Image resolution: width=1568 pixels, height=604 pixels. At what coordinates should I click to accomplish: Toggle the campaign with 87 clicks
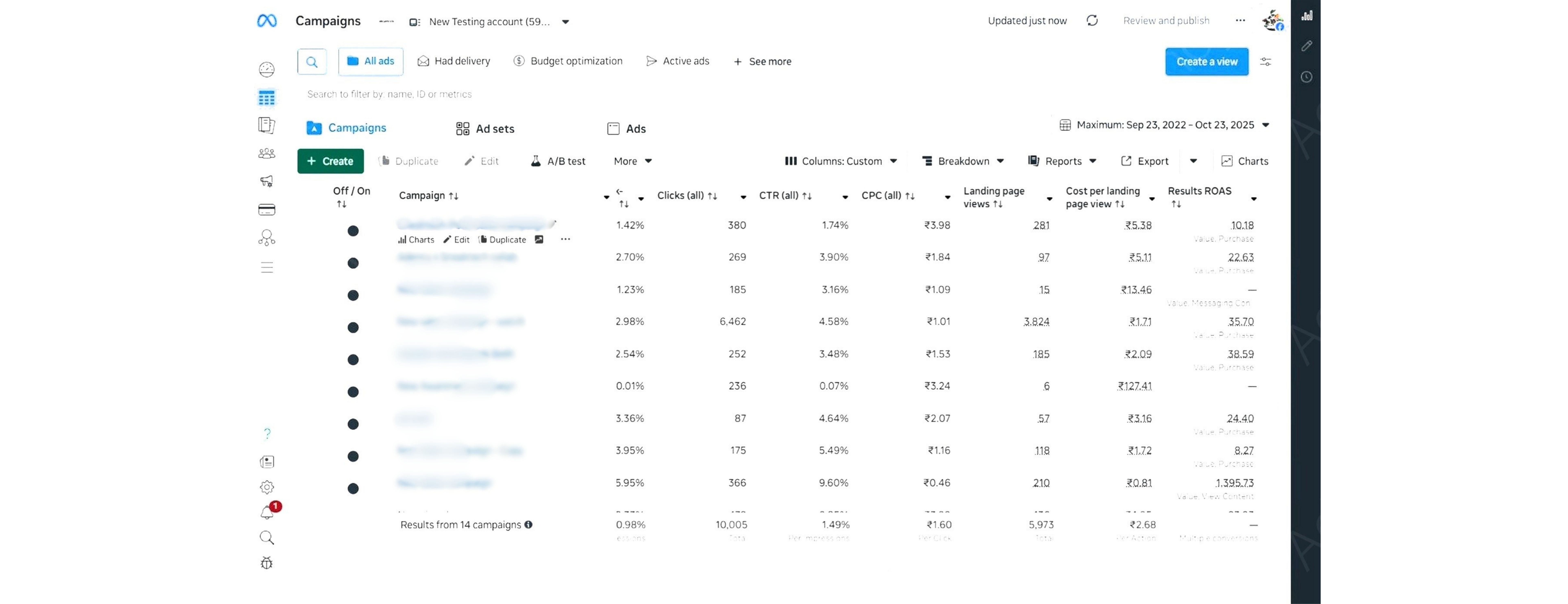click(x=353, y=424)
